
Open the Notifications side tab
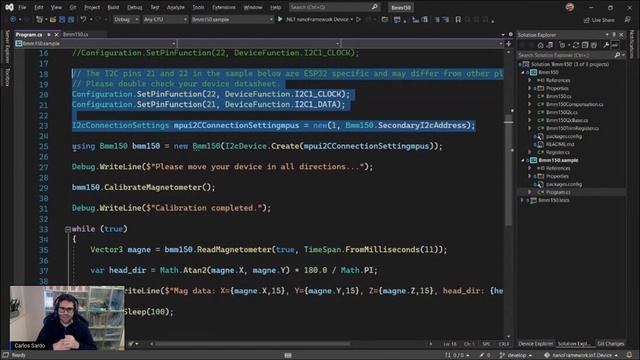point(632,44)
